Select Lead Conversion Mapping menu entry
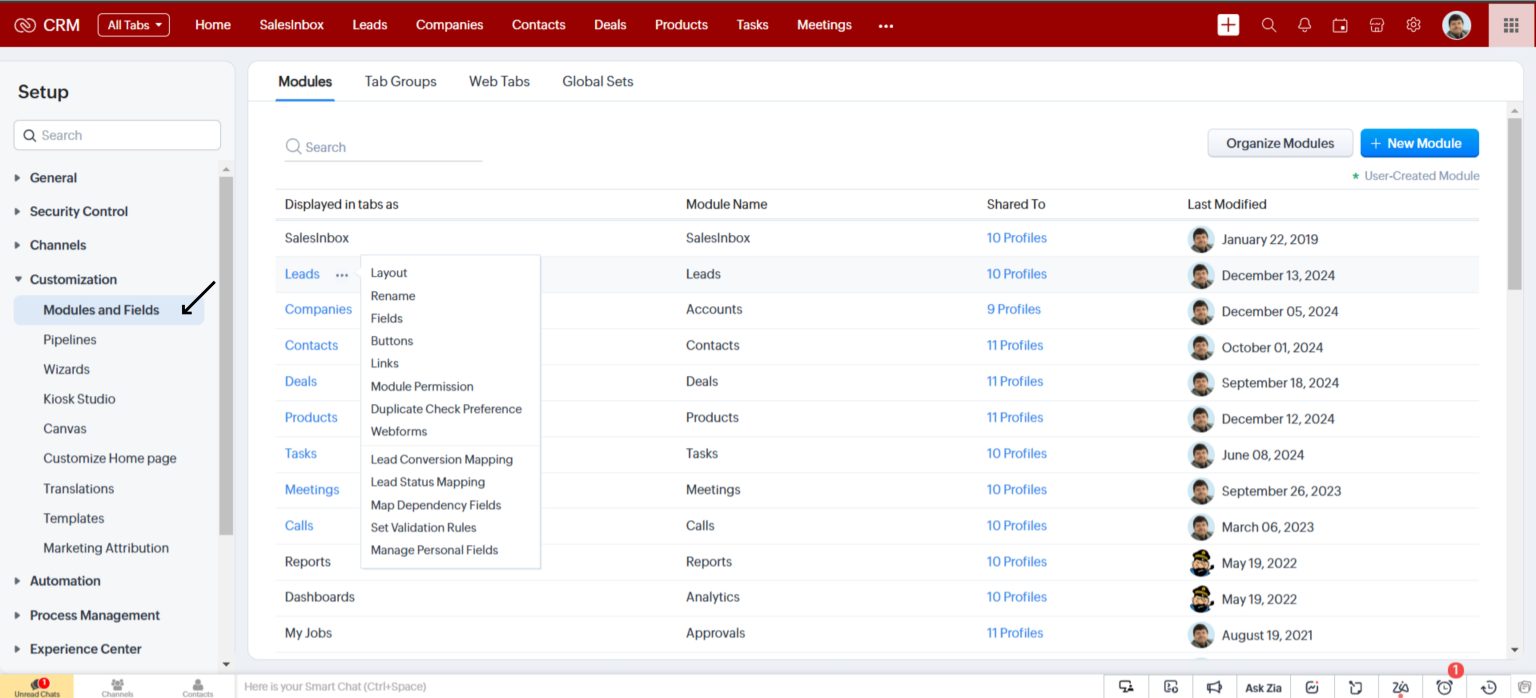The width and height of the screenshot is (1536, 698). tap(442, 460)
